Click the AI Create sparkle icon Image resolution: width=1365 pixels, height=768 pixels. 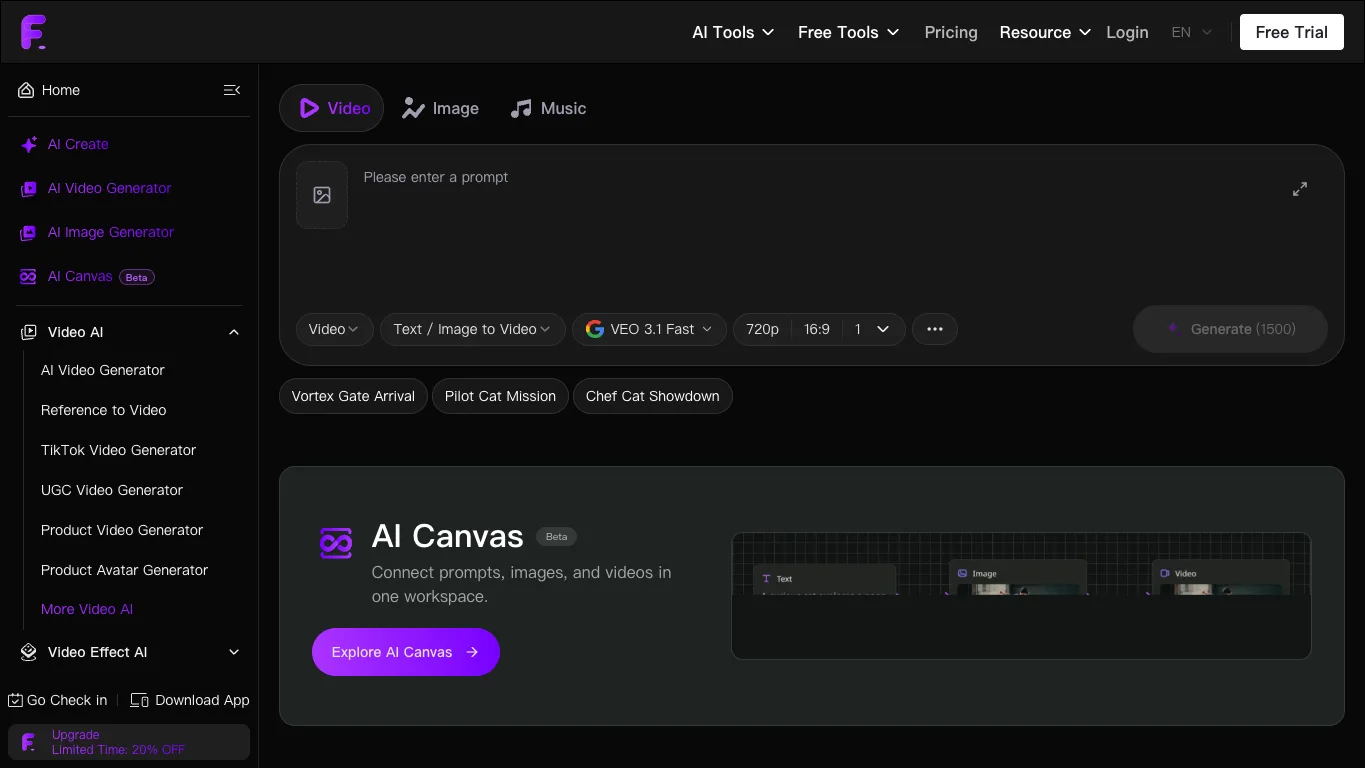click(x=29, y=145)
